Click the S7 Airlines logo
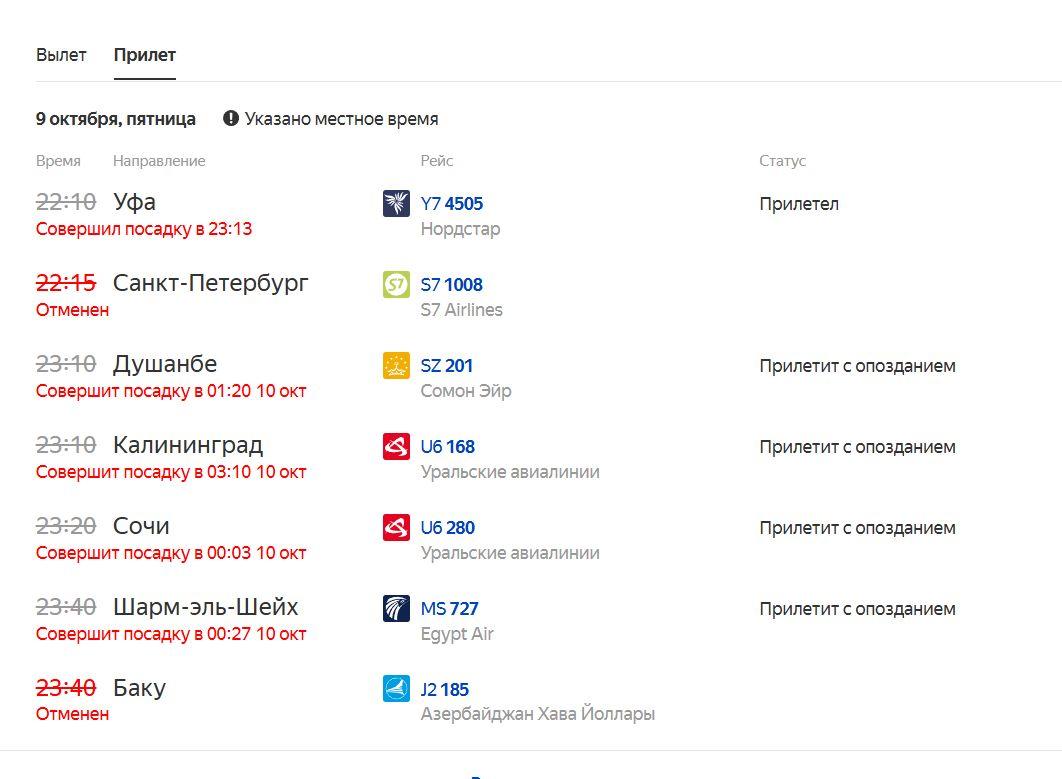 coord(396,285)
